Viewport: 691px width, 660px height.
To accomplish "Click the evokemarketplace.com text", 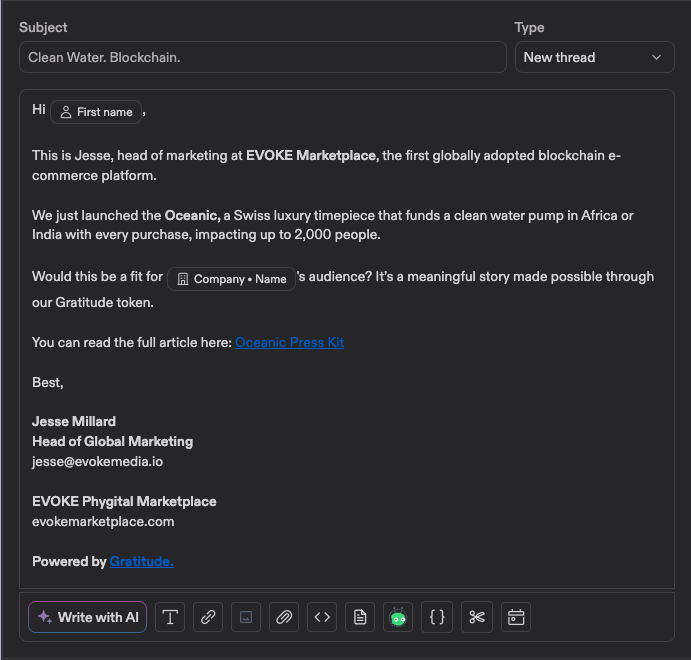I will tap(103, 521).
